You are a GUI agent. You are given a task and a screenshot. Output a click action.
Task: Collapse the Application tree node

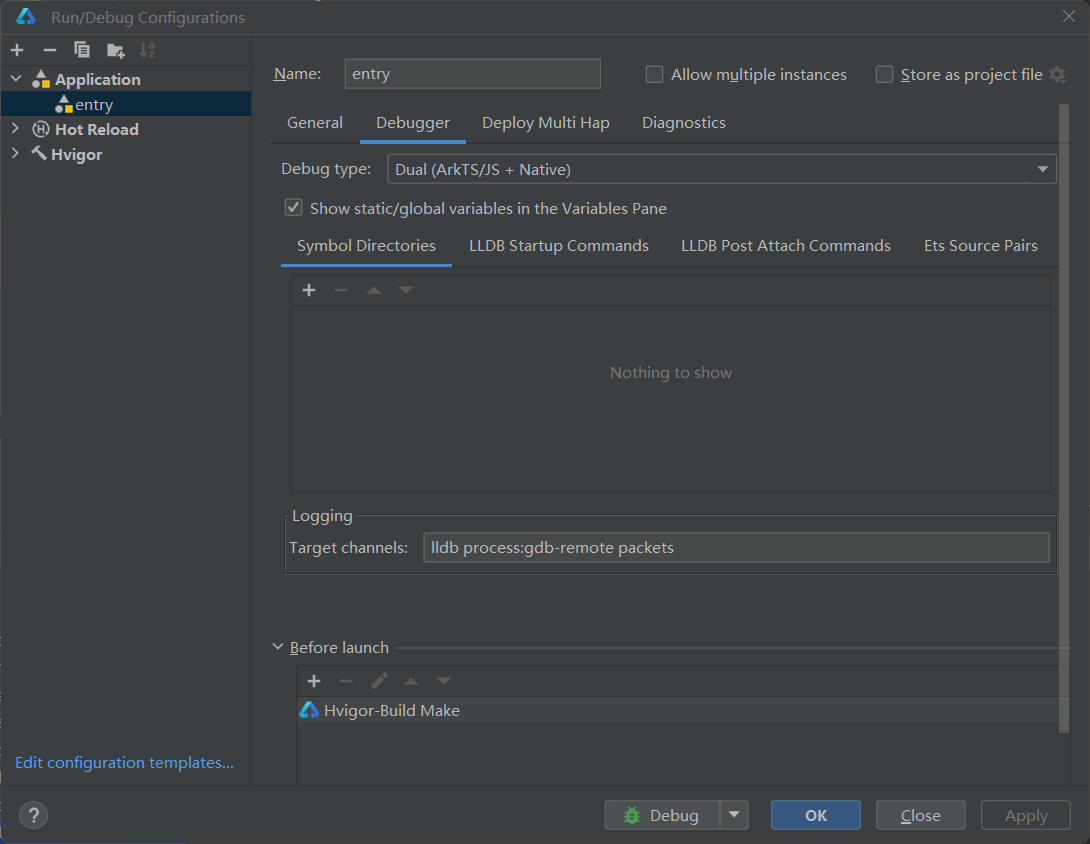pos(16,79)
